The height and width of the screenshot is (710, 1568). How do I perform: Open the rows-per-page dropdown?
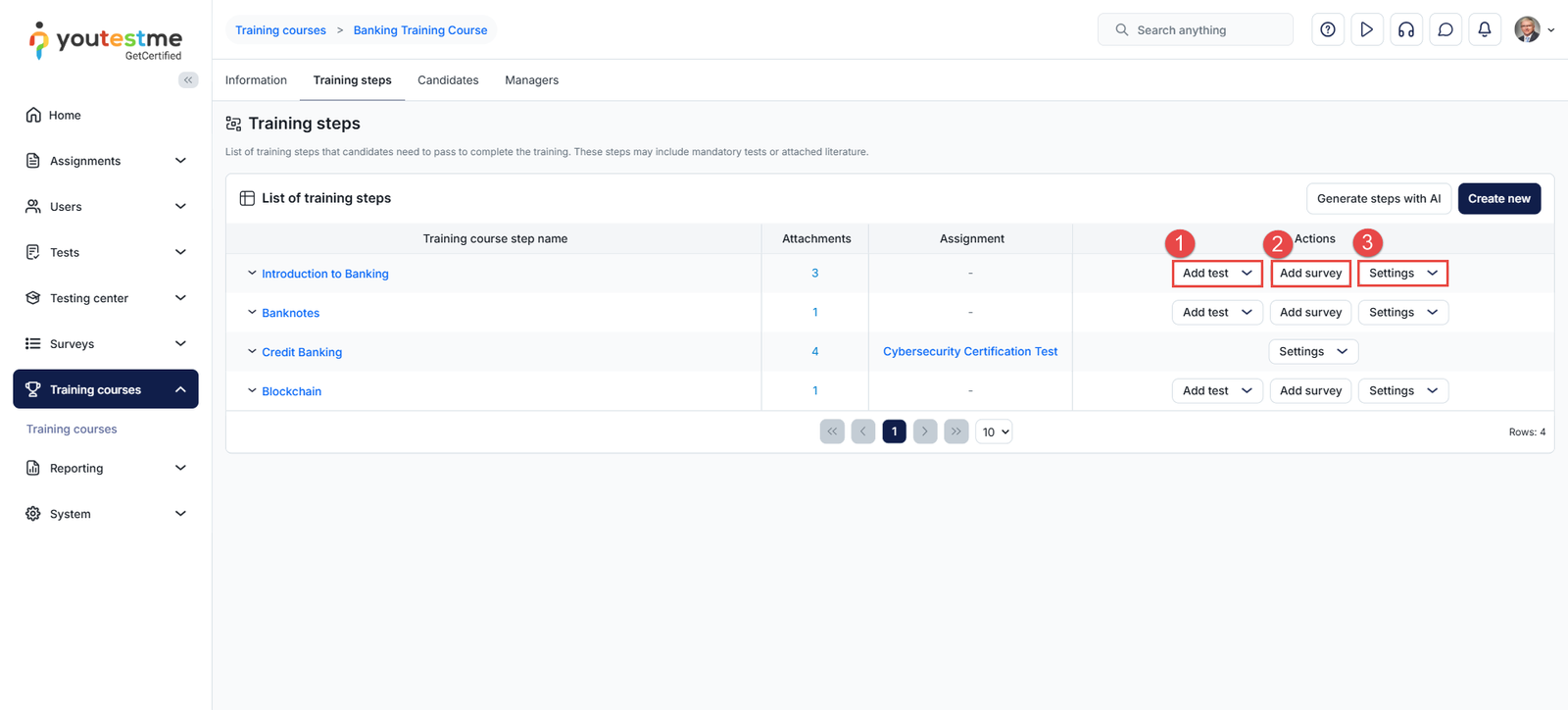click(x=994, y=432)
